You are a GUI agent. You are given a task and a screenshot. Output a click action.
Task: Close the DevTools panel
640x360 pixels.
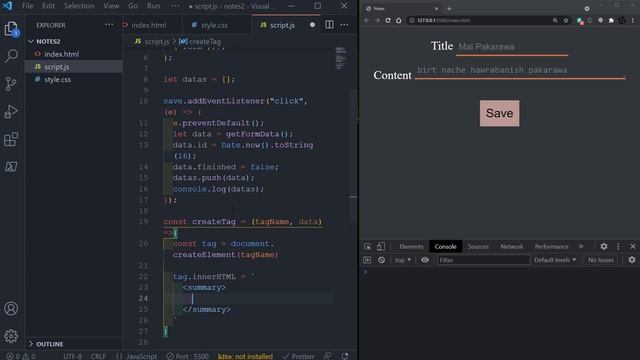point(633,246)
